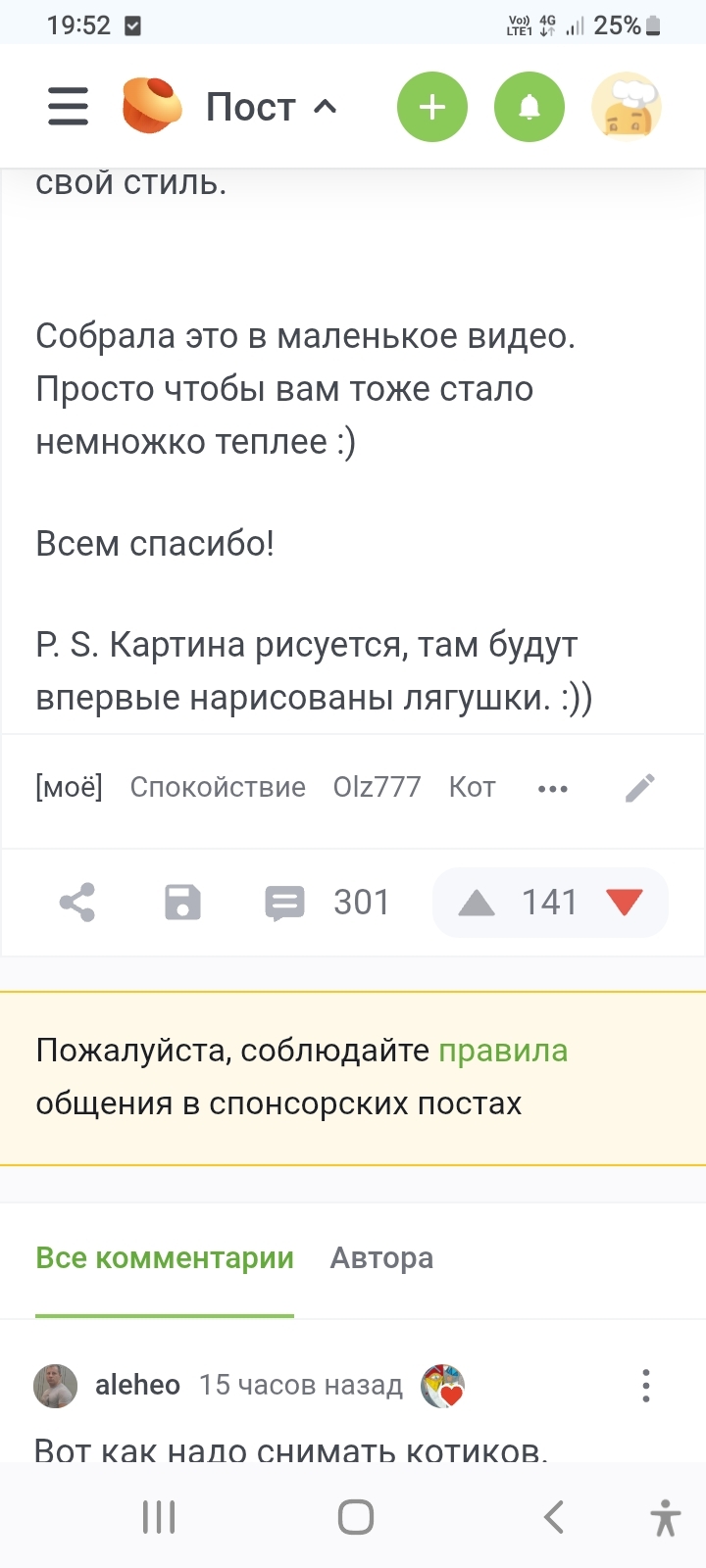
Task: Open notifications bell
Action: (x=529, y=107)
